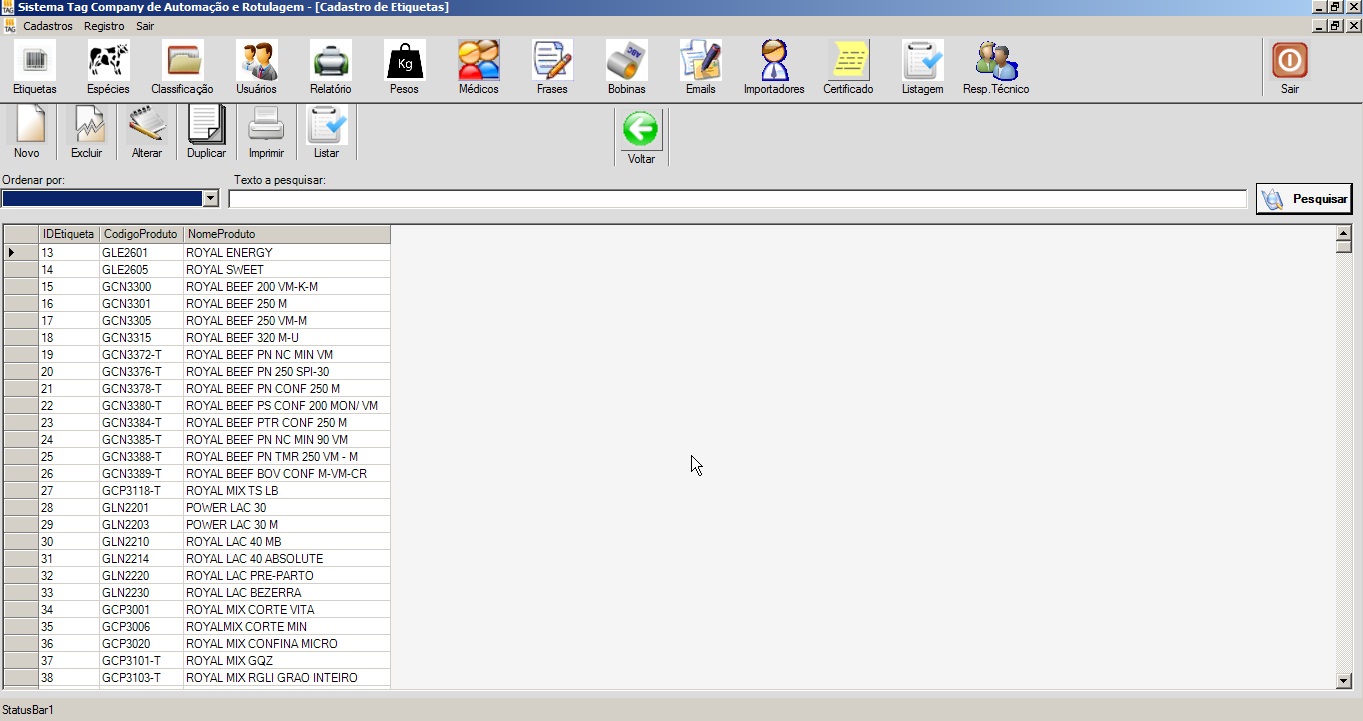Select ROYALMIX CORTE MIN row
Viewport: 1363px width, 721px height.
point(197,627)
